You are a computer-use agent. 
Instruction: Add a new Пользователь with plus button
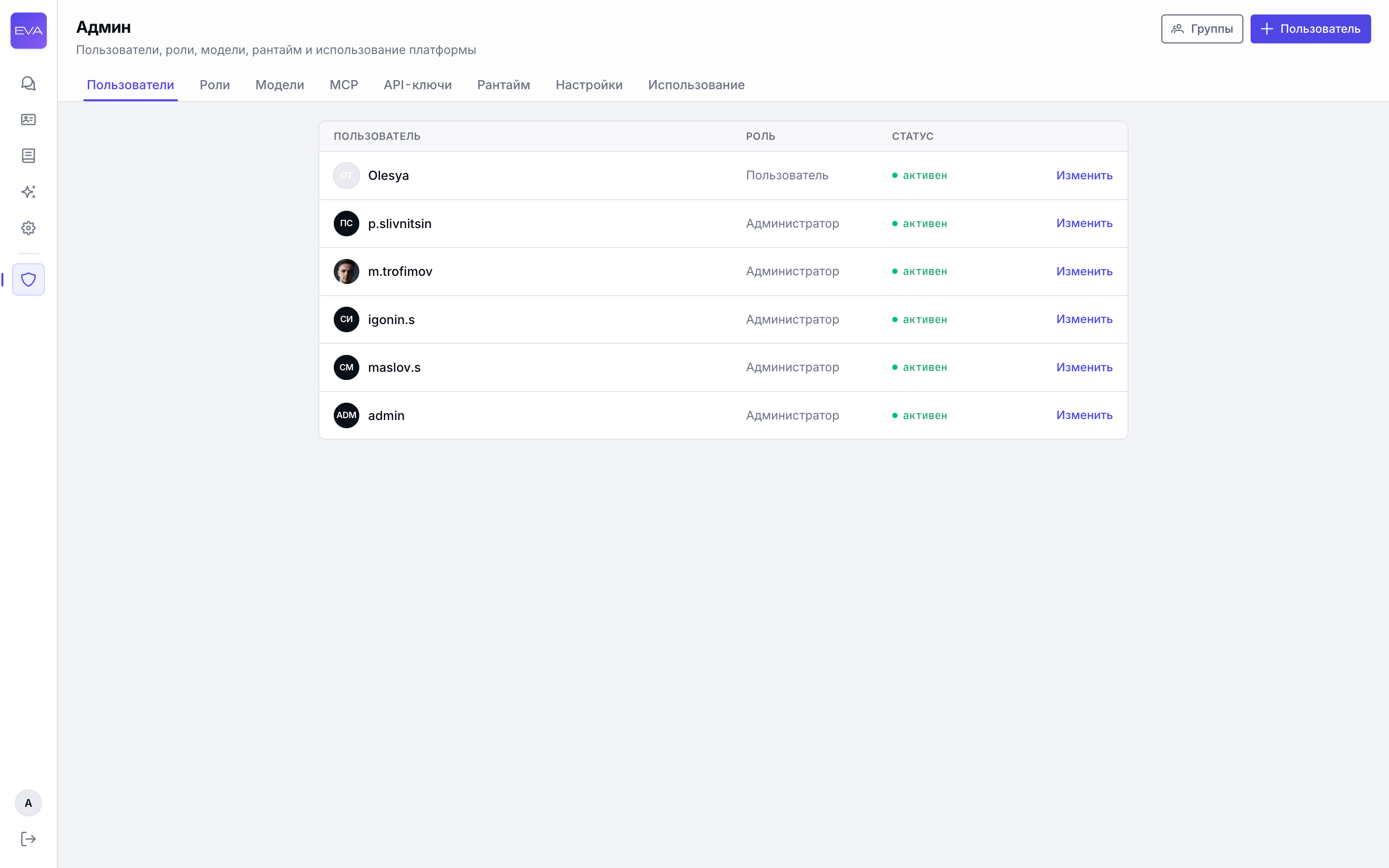click(1310, 29)
